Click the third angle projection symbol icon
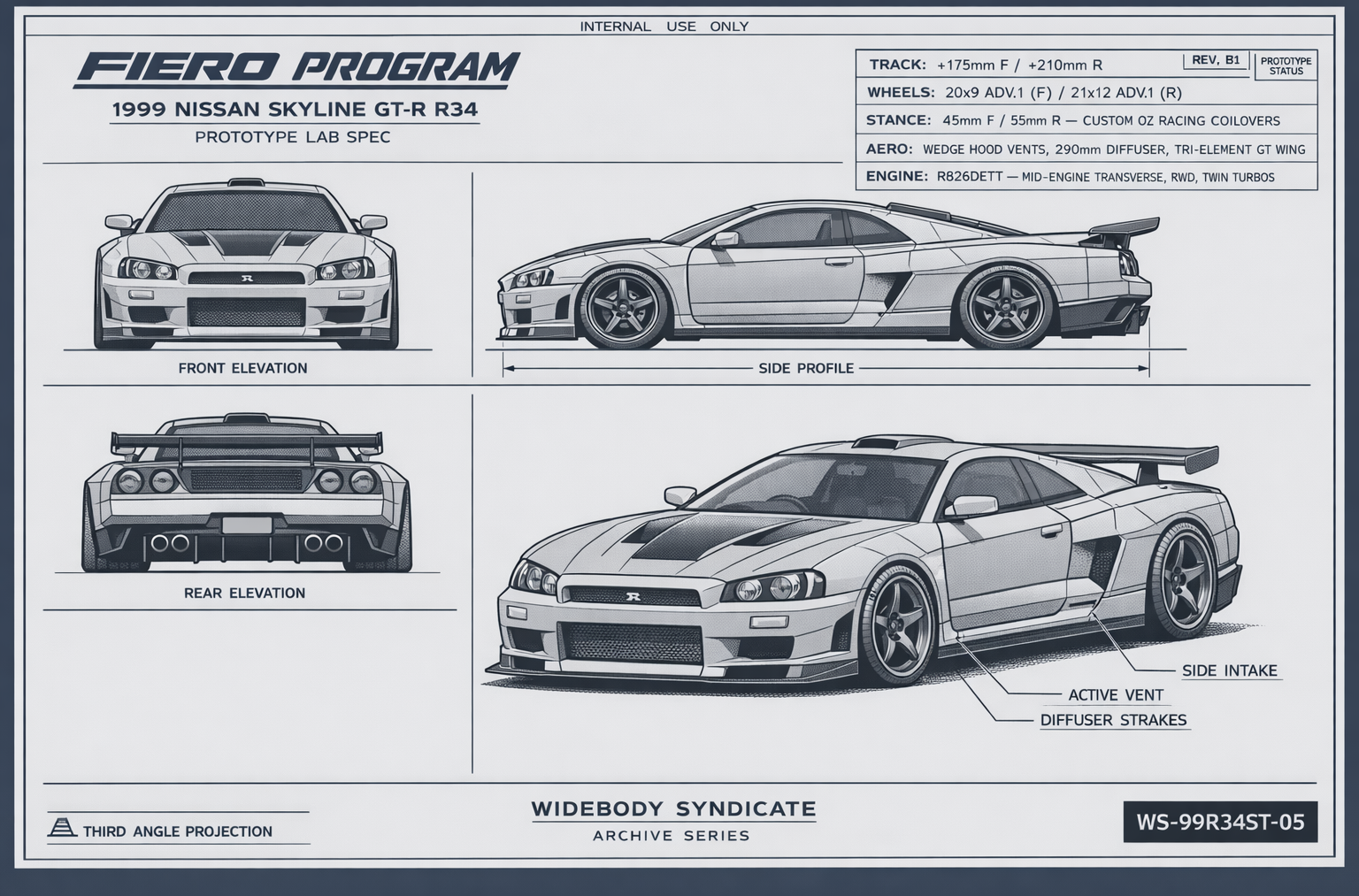The width and height of the screenshot is (1359, 896). coord(61,828)
